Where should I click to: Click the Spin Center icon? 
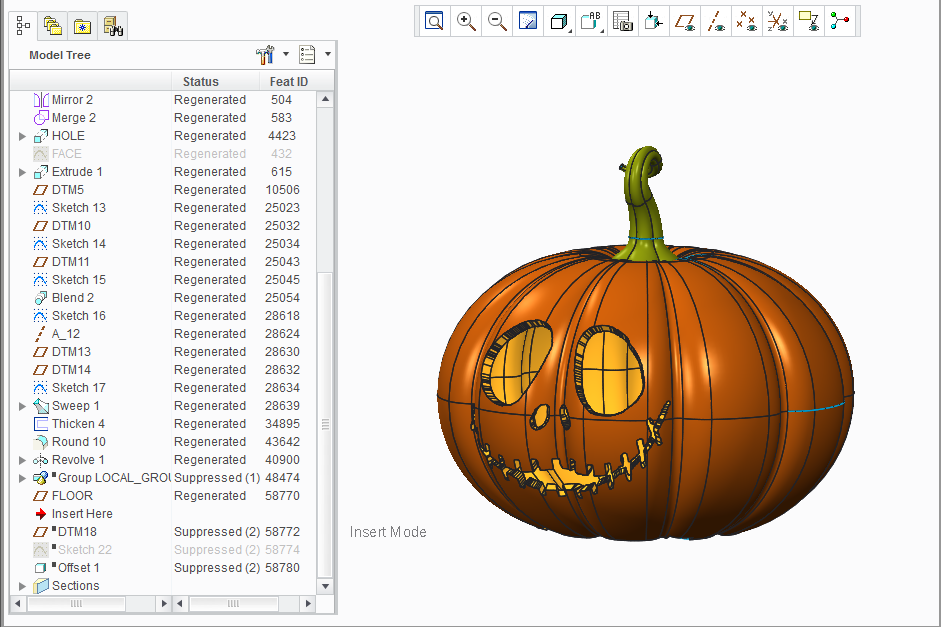[654, 22]
